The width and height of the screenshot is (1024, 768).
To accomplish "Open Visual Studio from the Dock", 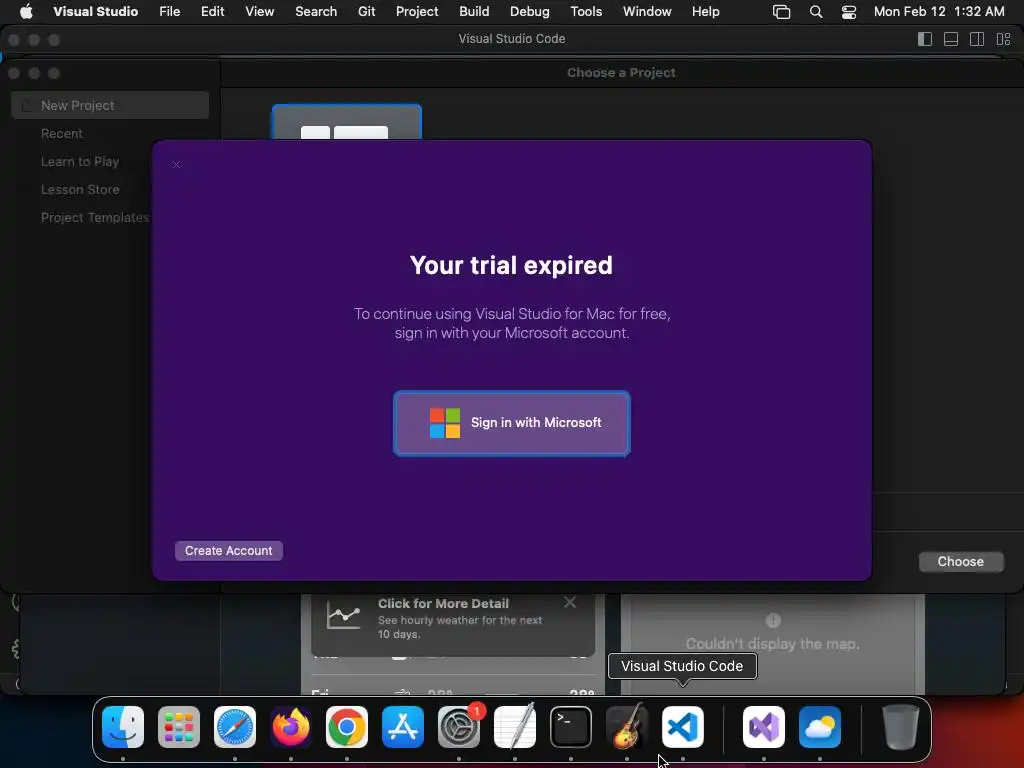I will (x=763, y=727).
